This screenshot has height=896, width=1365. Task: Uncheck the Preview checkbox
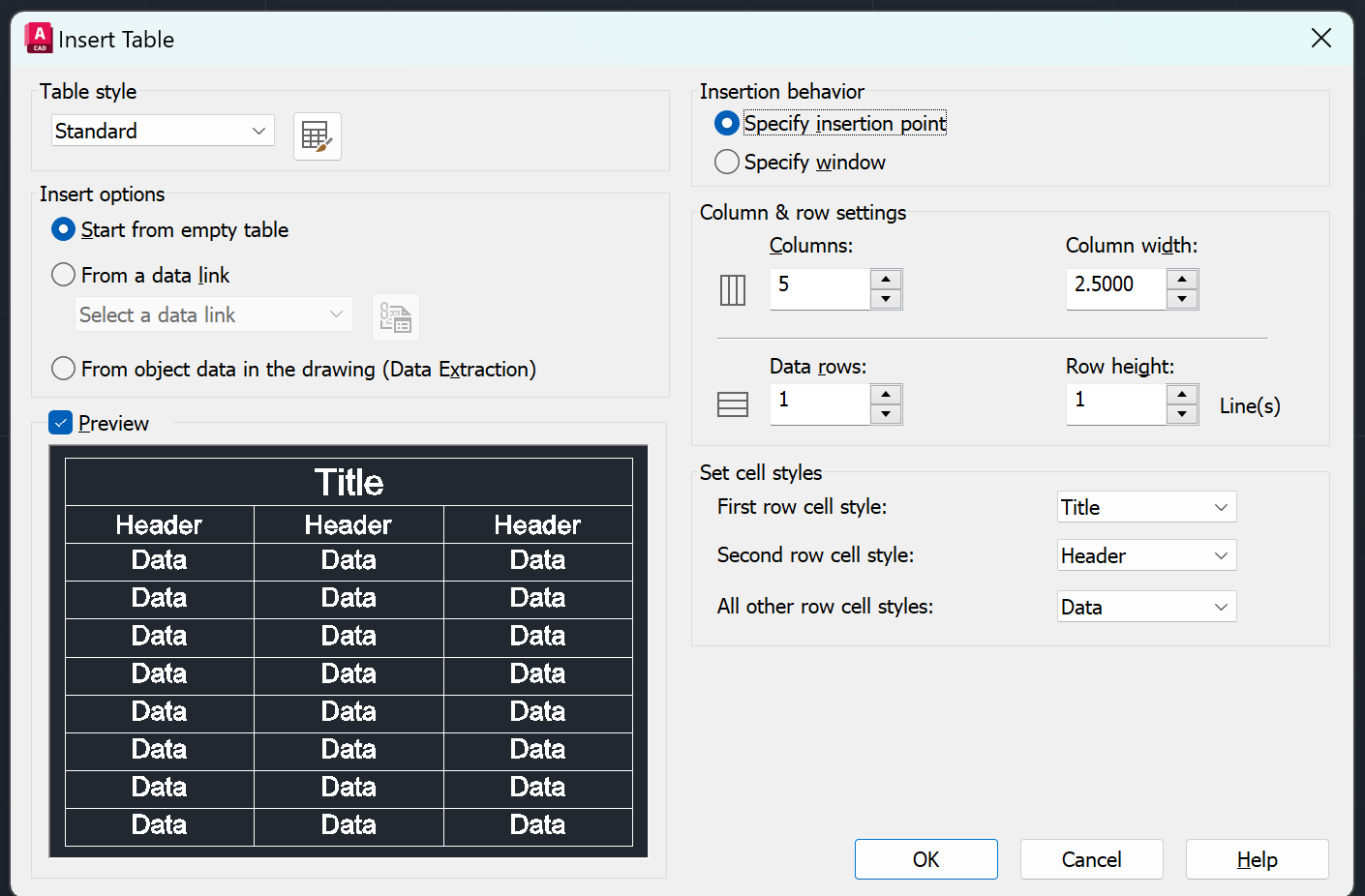point(60,423)
